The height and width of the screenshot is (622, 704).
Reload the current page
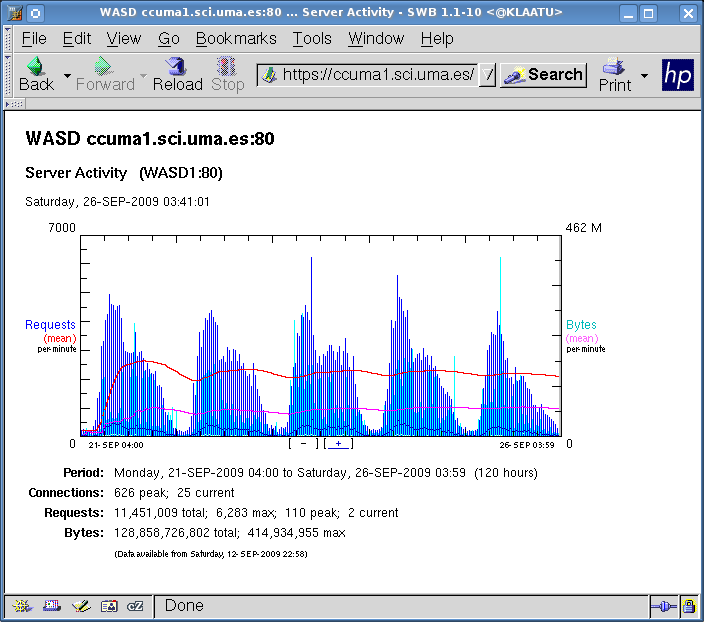pos(177,75)
